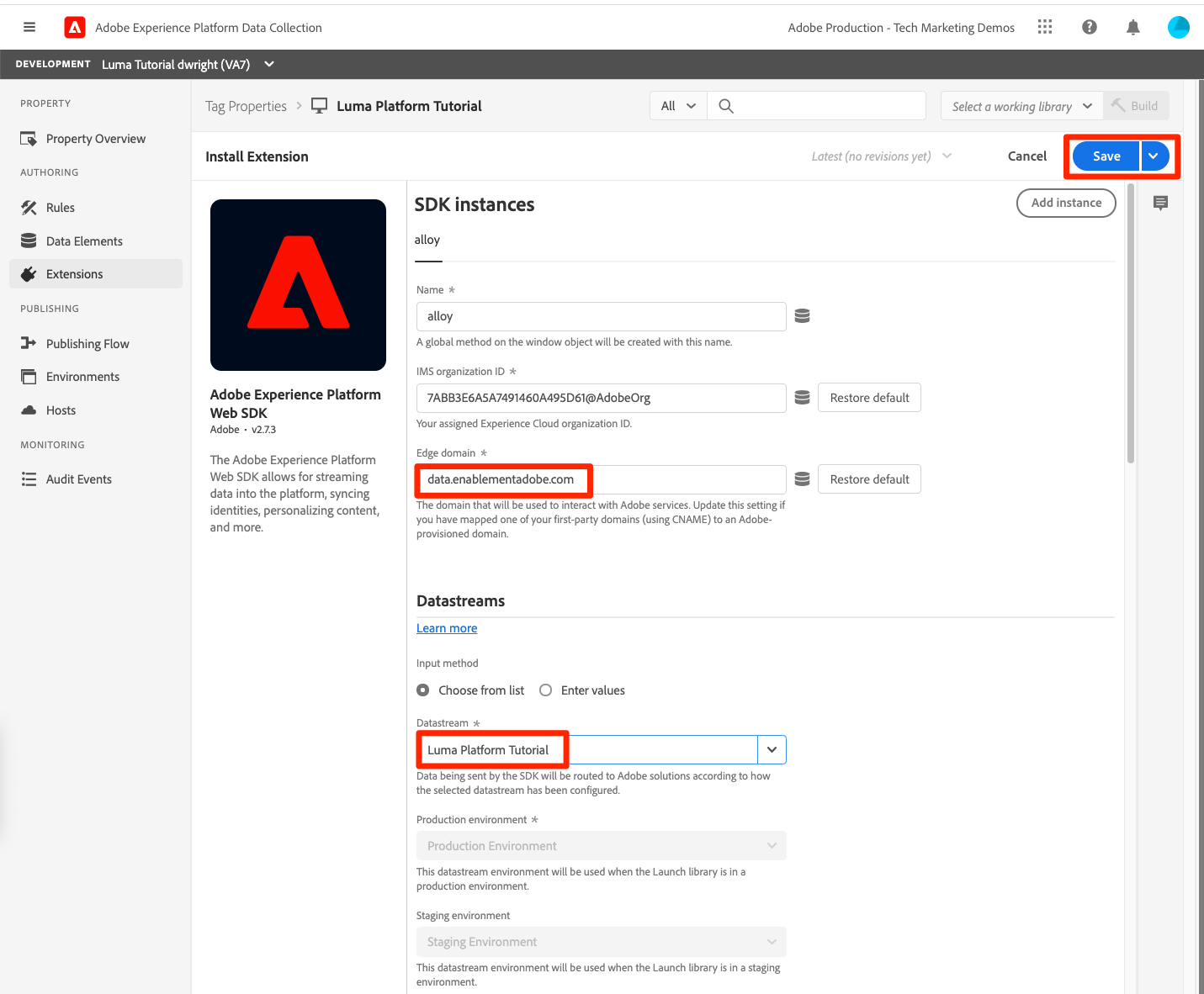The height and width of the screenshot is (994, 1204).
Task: Click Cancel on Install Extension
Action: (x=1027, y=156)
